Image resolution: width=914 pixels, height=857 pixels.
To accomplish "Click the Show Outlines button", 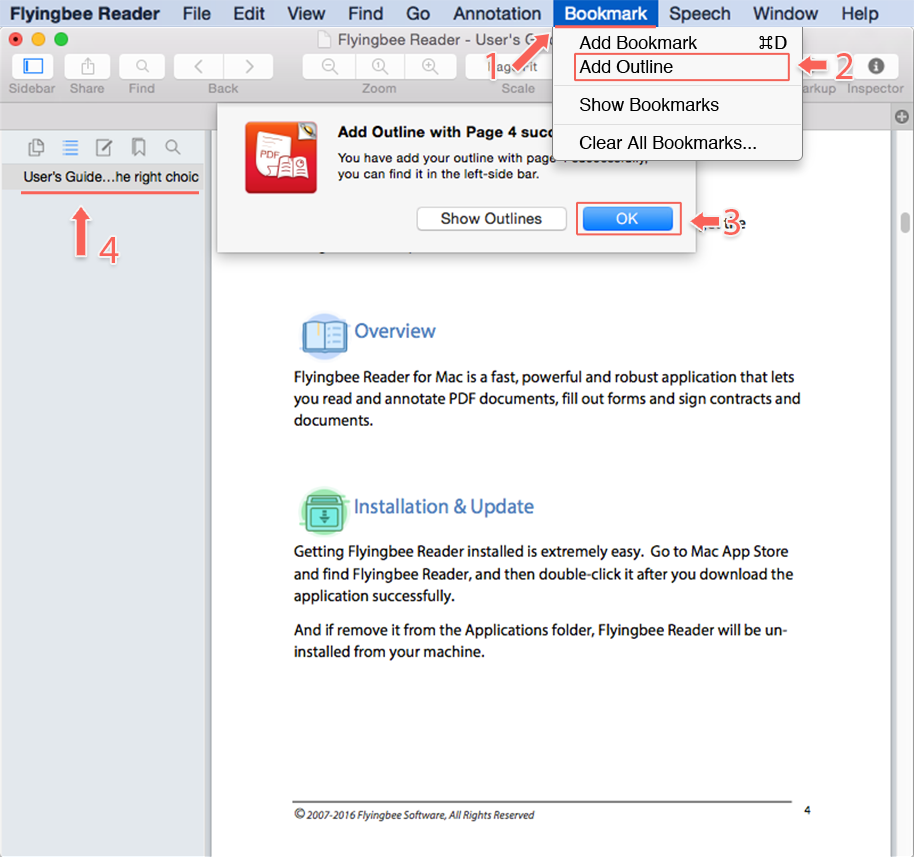I will [491, 219].
